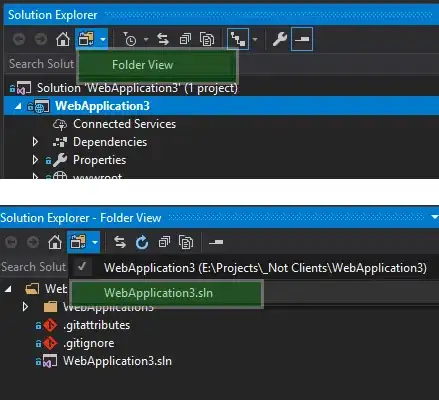Click Sync with Active Document in Folder View
This screenshot has height=400, width=439.
(x=120, y=242)
